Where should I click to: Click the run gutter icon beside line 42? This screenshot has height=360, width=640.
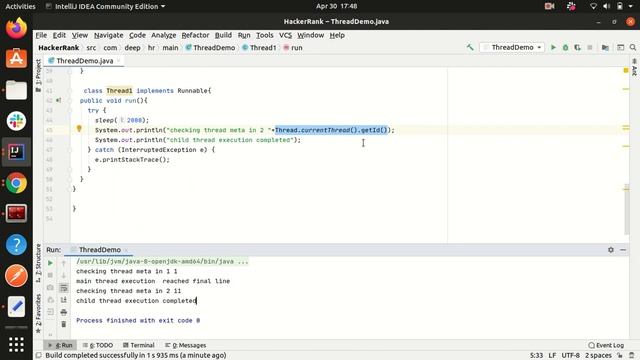click(x=58, y=100)
